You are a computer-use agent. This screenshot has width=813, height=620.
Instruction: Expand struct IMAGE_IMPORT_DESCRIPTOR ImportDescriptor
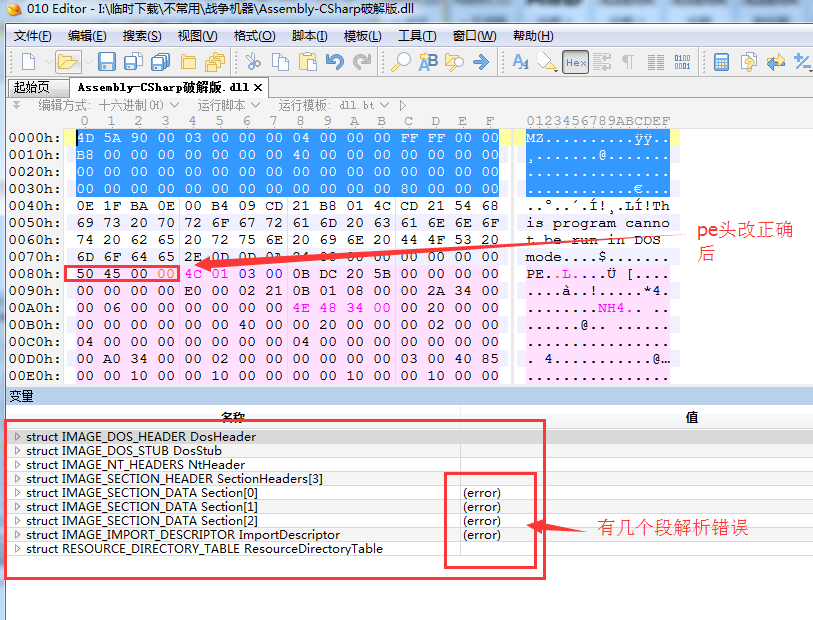17,534
